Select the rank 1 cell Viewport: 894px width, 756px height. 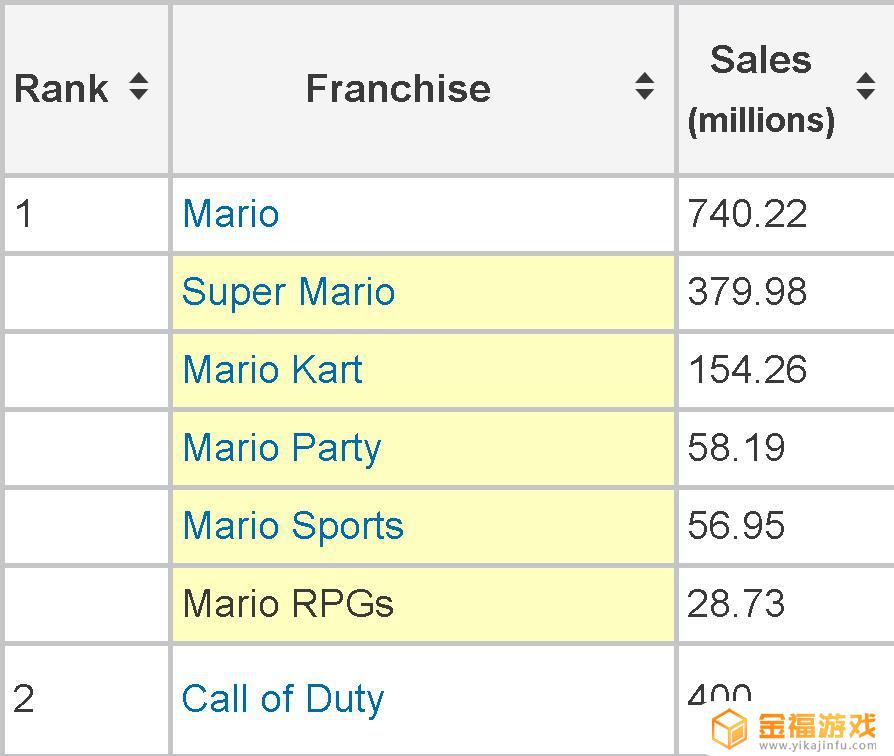(x=87, y=214)
